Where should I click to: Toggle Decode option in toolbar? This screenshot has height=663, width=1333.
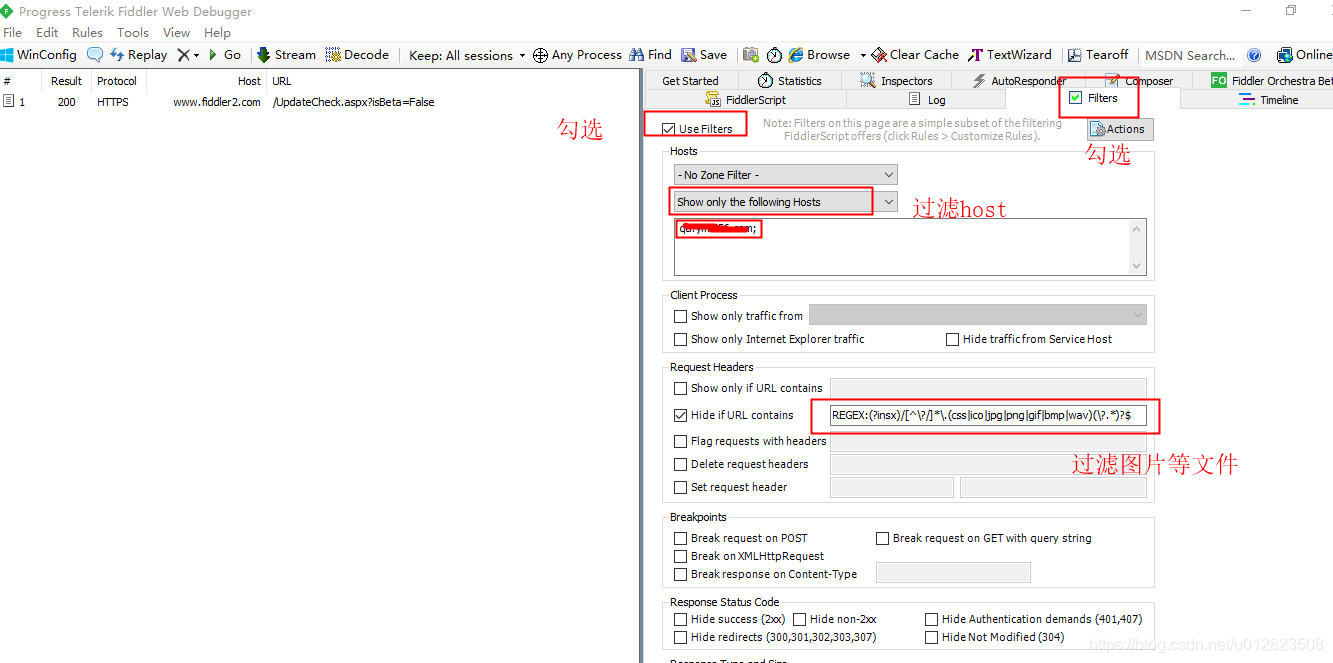(357, 55)
